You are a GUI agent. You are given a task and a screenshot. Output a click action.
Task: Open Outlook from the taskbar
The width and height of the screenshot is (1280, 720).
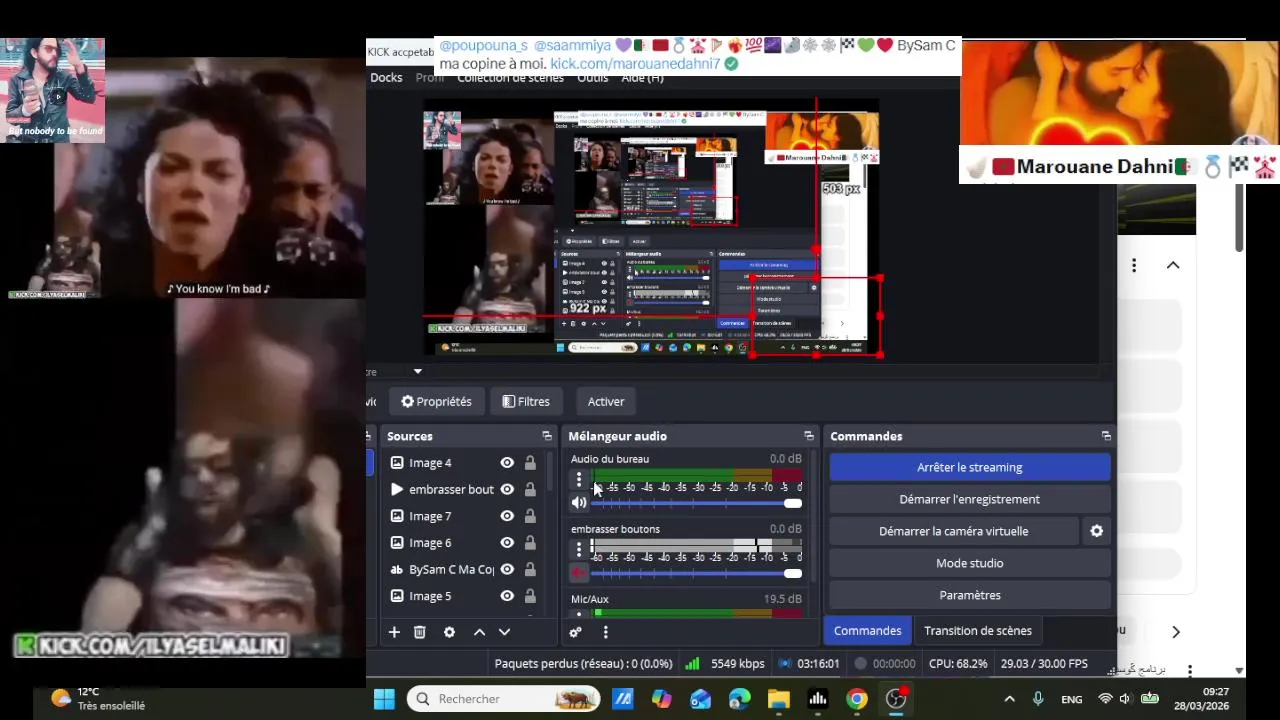(x=700, y=699)
